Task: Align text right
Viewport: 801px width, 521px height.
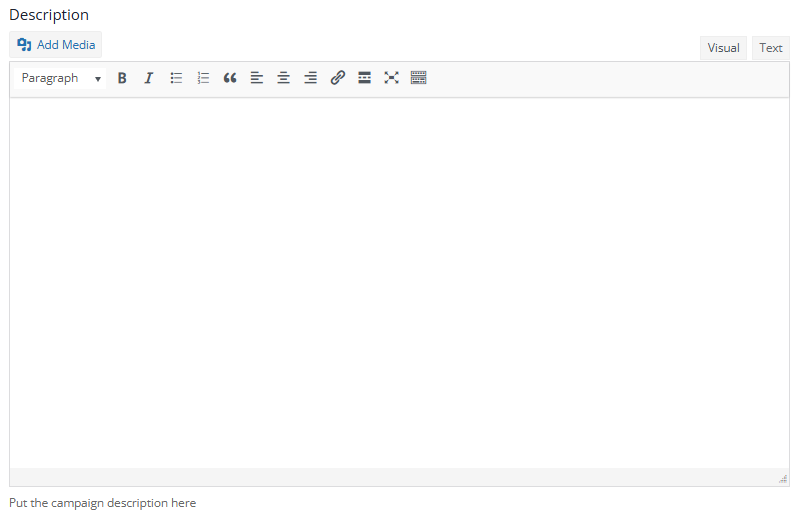Action: coord(311,78)
